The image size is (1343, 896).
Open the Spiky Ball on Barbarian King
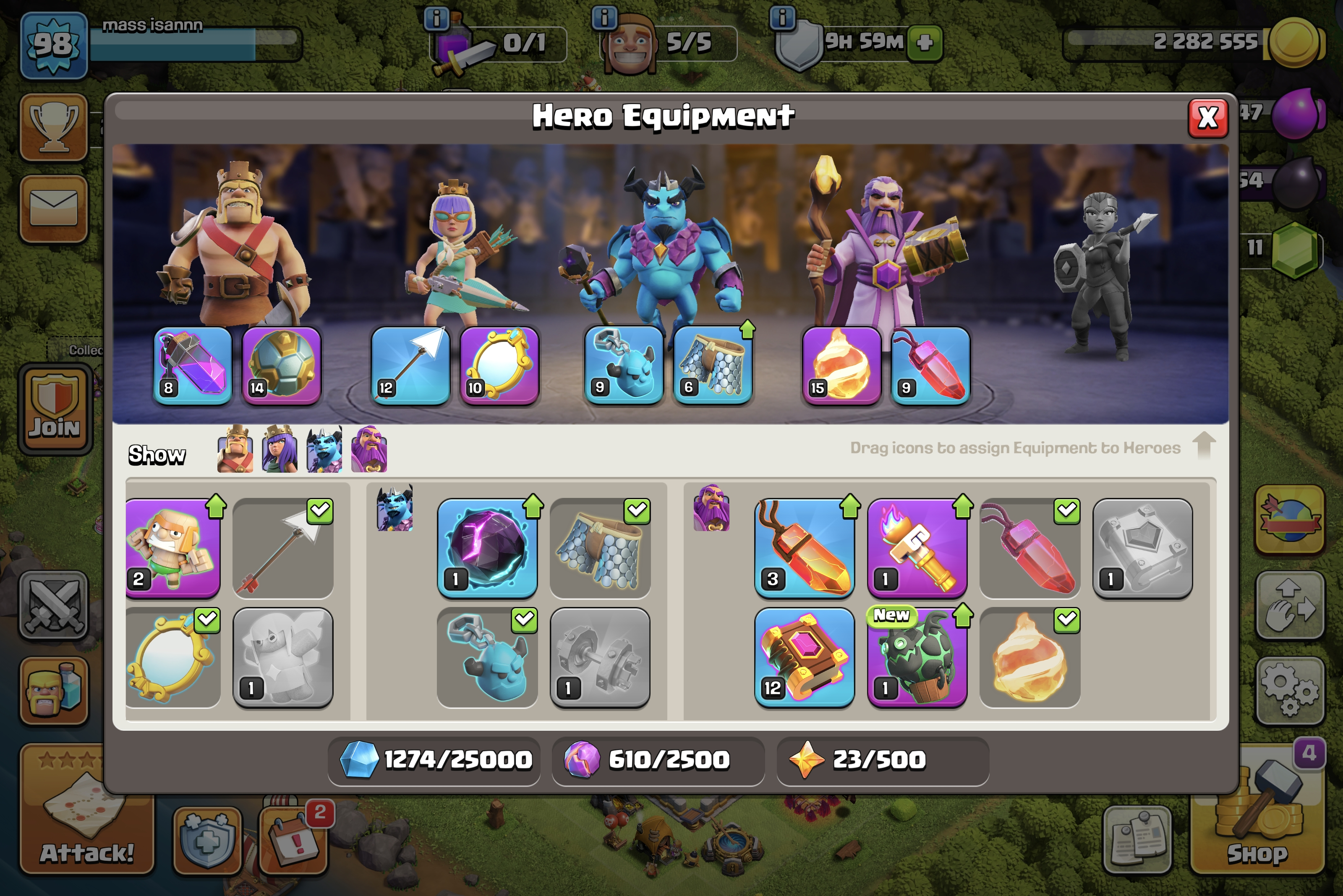(x=281, y=366)
